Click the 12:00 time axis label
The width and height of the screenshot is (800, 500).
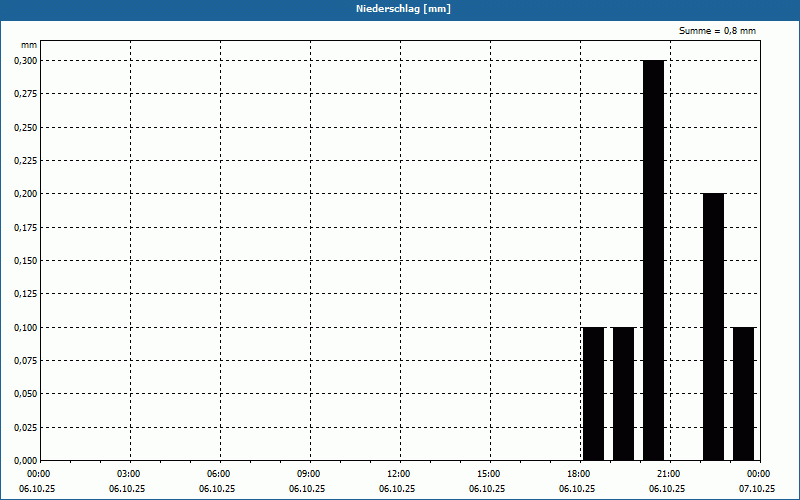[399, 474]
